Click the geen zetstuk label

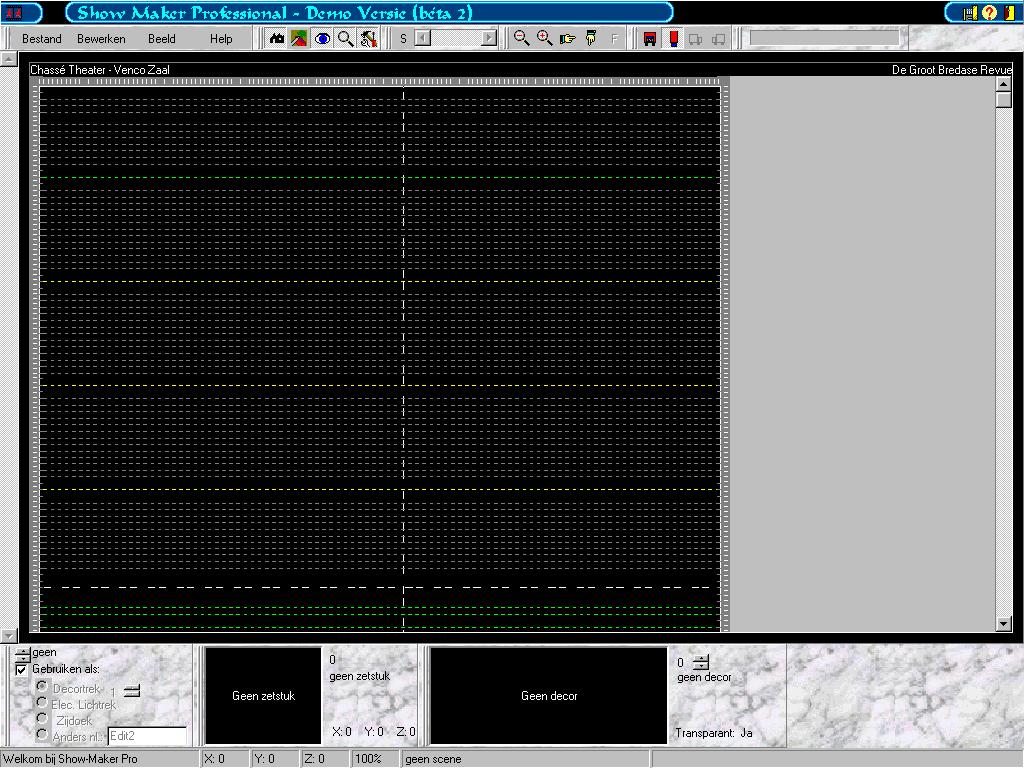coord(360,677)
